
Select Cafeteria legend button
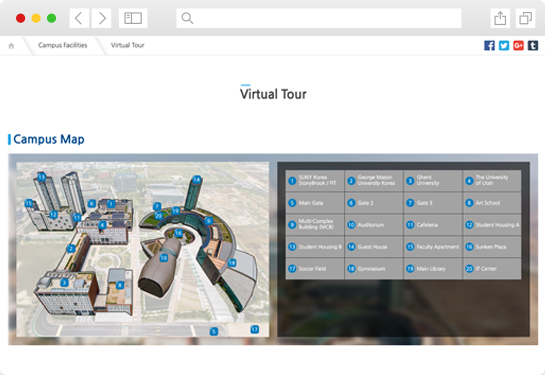(433, 225)
